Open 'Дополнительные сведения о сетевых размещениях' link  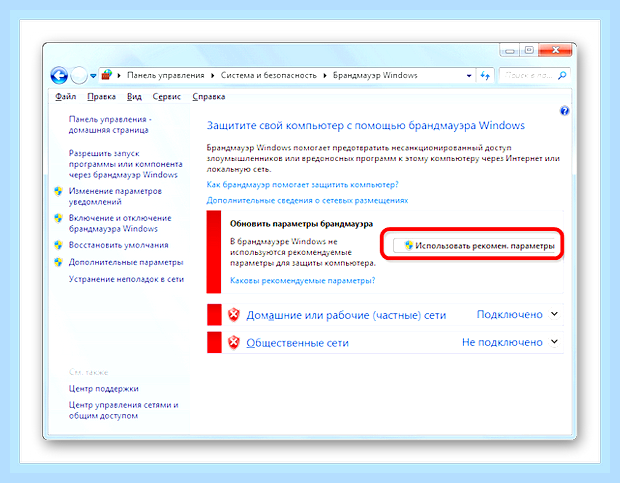tap(307, 200)
